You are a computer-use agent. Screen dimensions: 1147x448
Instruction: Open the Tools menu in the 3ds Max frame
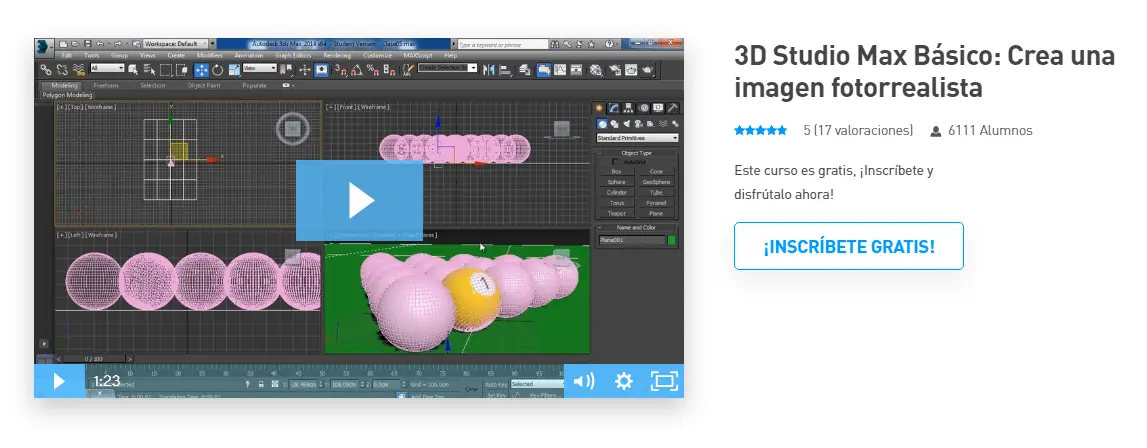click(91, 56)
